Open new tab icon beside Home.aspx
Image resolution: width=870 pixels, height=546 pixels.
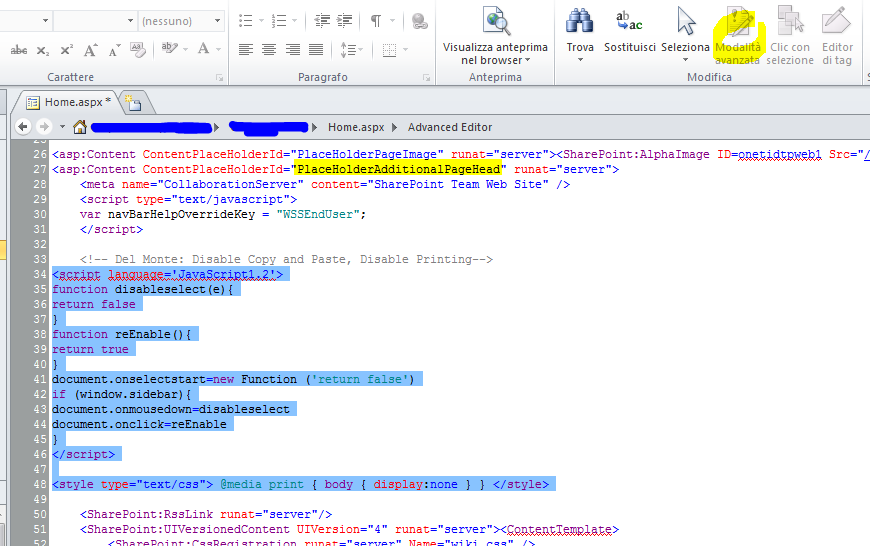click(x=133, y=103)
